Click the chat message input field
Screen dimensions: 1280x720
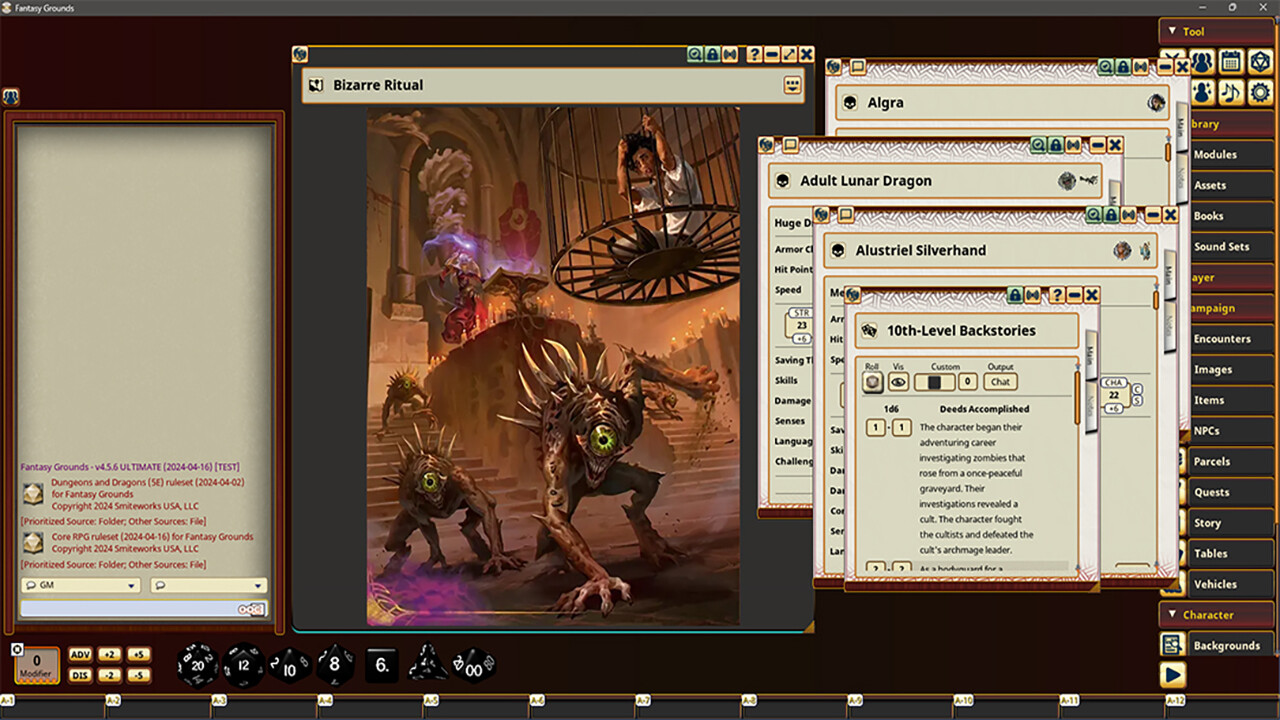(x=130, y=609)
